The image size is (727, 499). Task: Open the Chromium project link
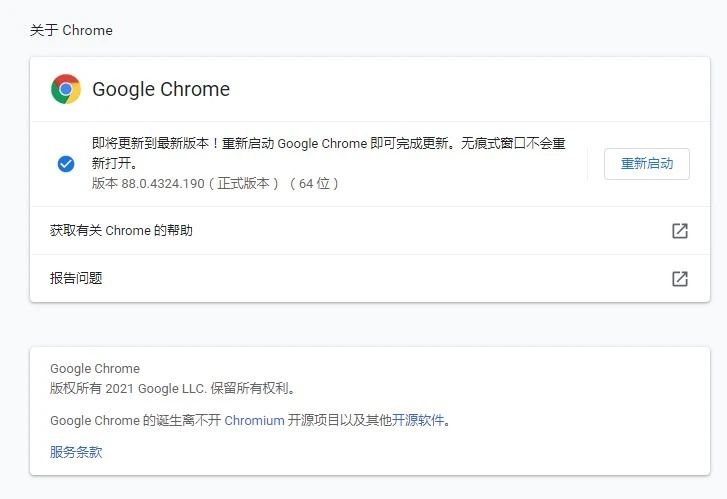click(255, 421)
